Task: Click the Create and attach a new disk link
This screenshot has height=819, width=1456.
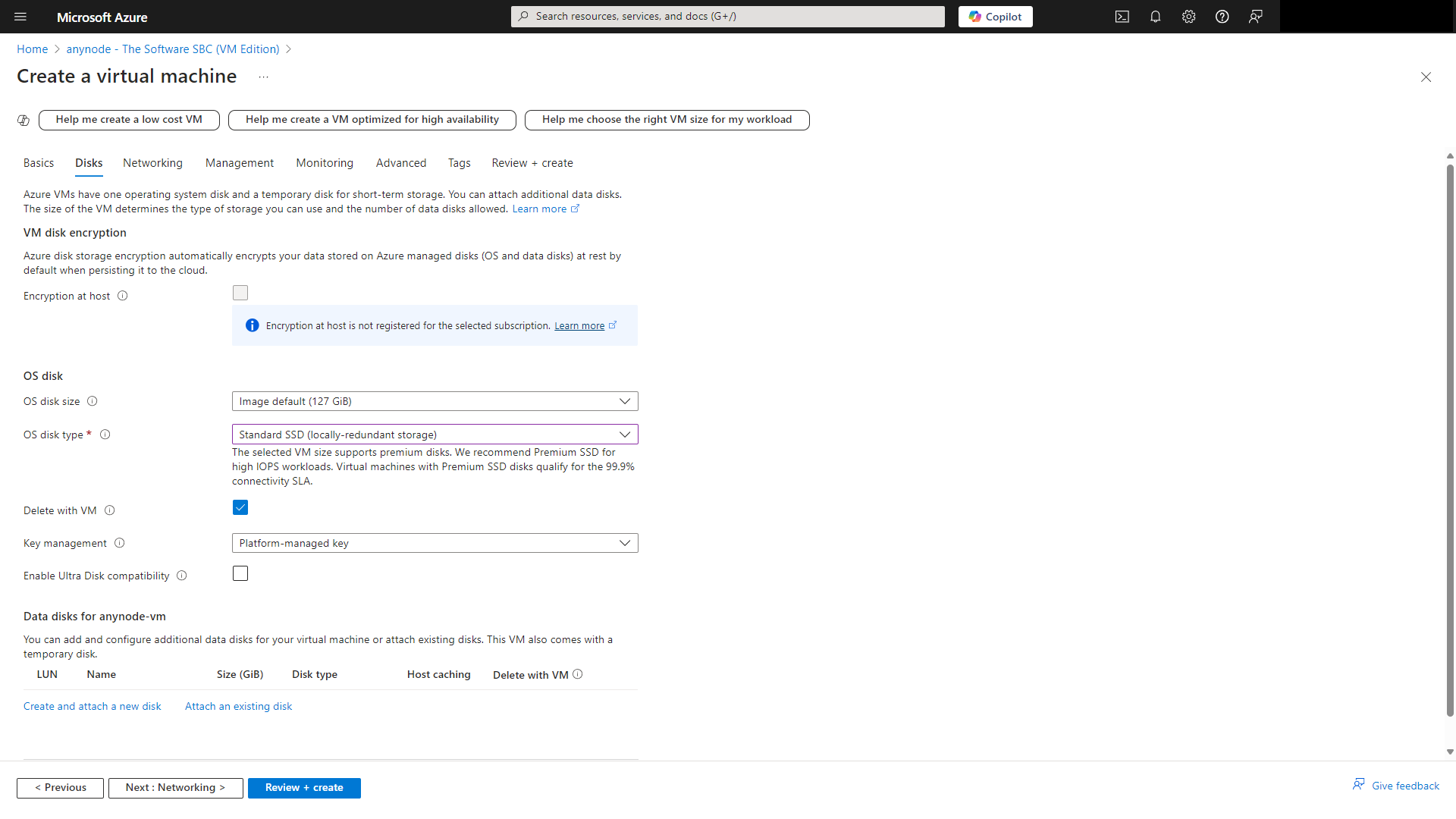Action: click(x=92, y=706)
